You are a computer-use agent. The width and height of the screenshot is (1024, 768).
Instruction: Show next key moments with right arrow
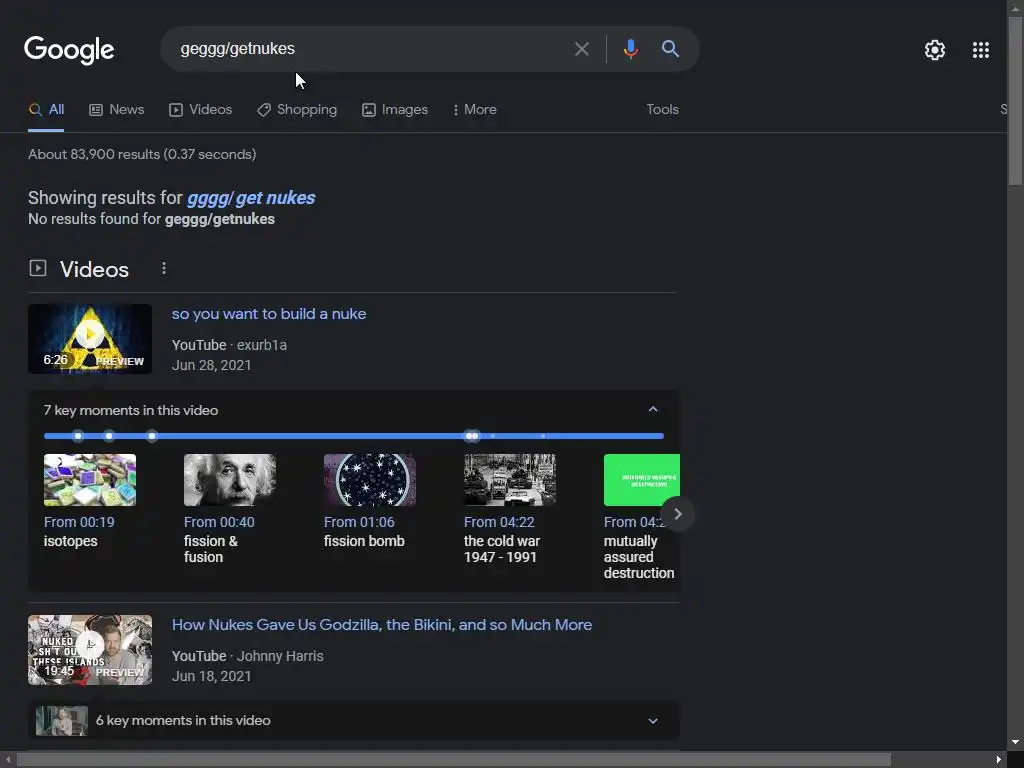pos(678,514)
